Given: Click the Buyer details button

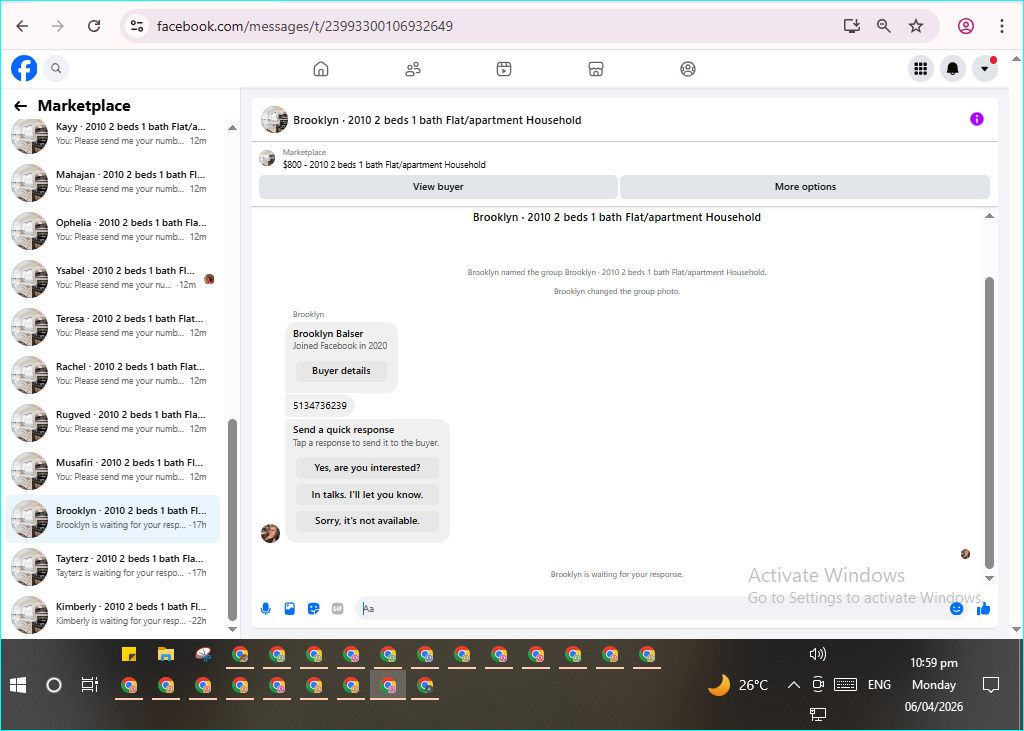Looking at the screenshot, I should pyautogui.click(x=341, y=371).
